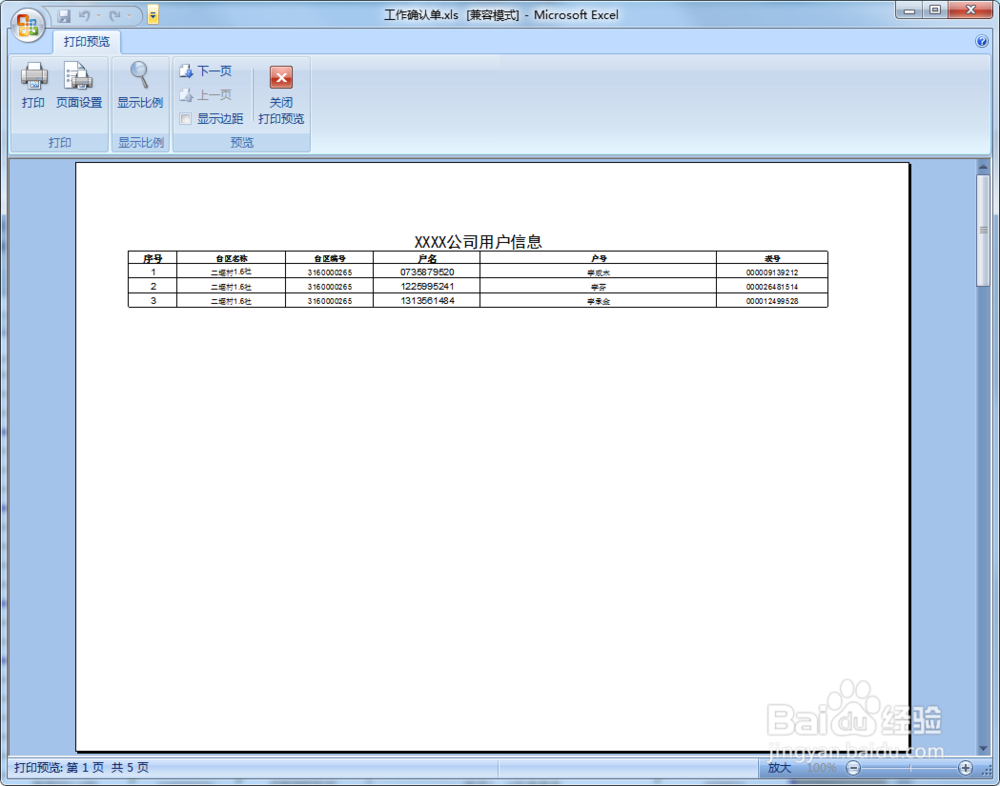Click status text 打印预览: 第 1 页 共 5 页
The width and height of the screenshot is (1000, 786).
(82, 767)
